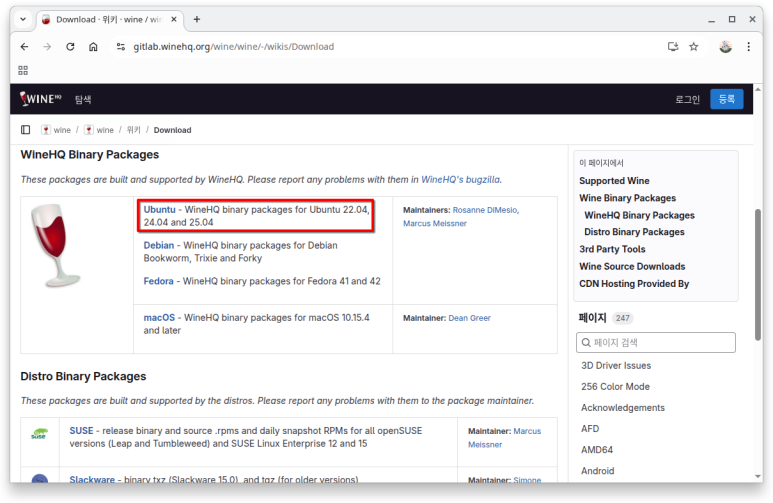
Task: Go forward to next page
Action: coord(47,46)
